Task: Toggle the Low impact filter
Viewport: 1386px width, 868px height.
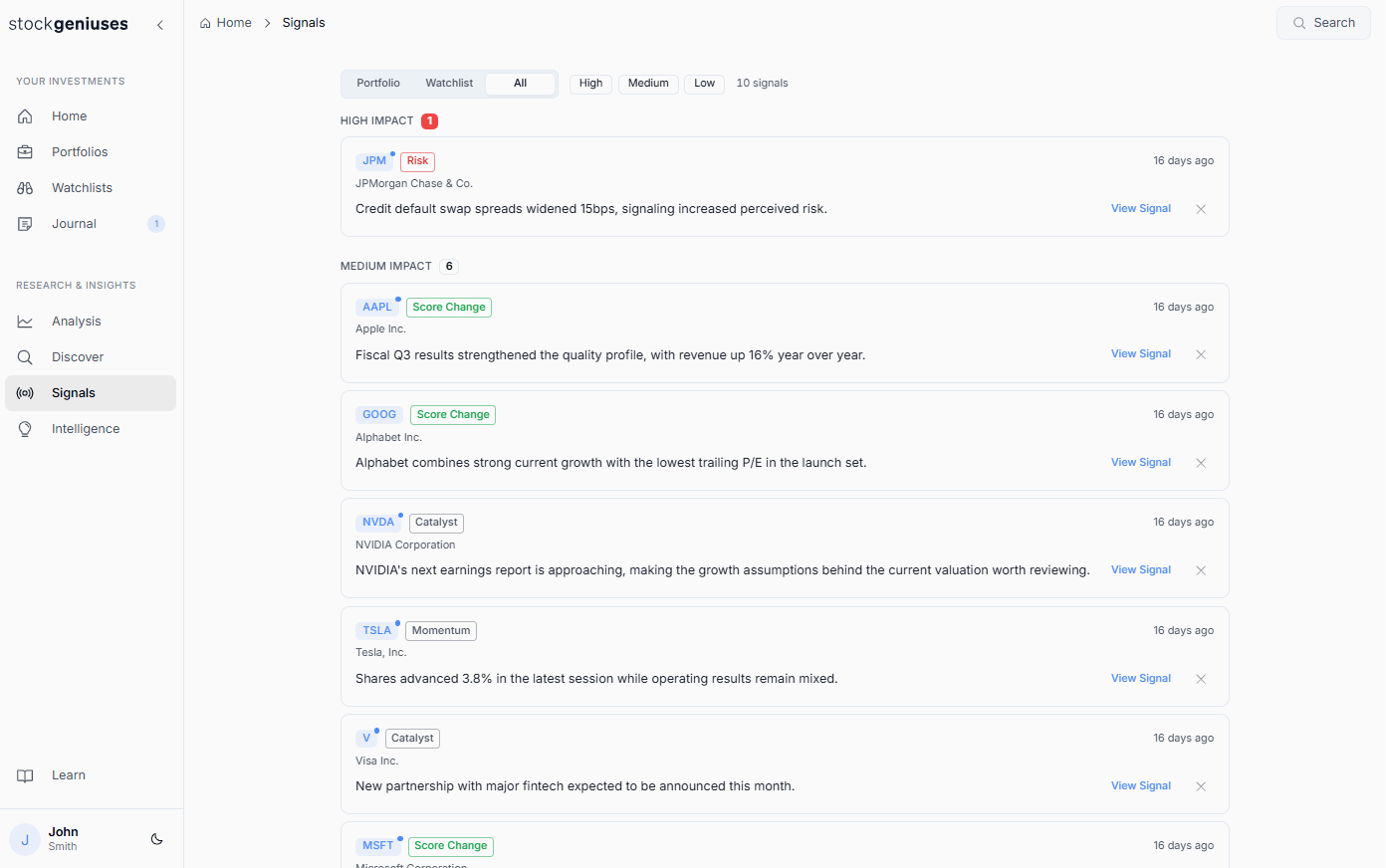Action: coord(704,84)
